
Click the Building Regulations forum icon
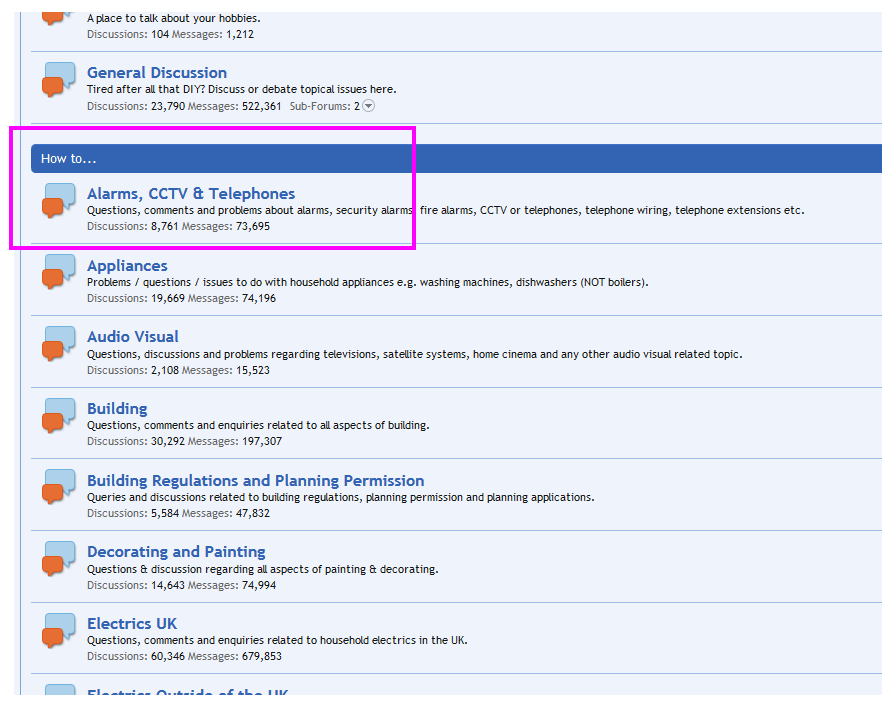coord(58,488)
